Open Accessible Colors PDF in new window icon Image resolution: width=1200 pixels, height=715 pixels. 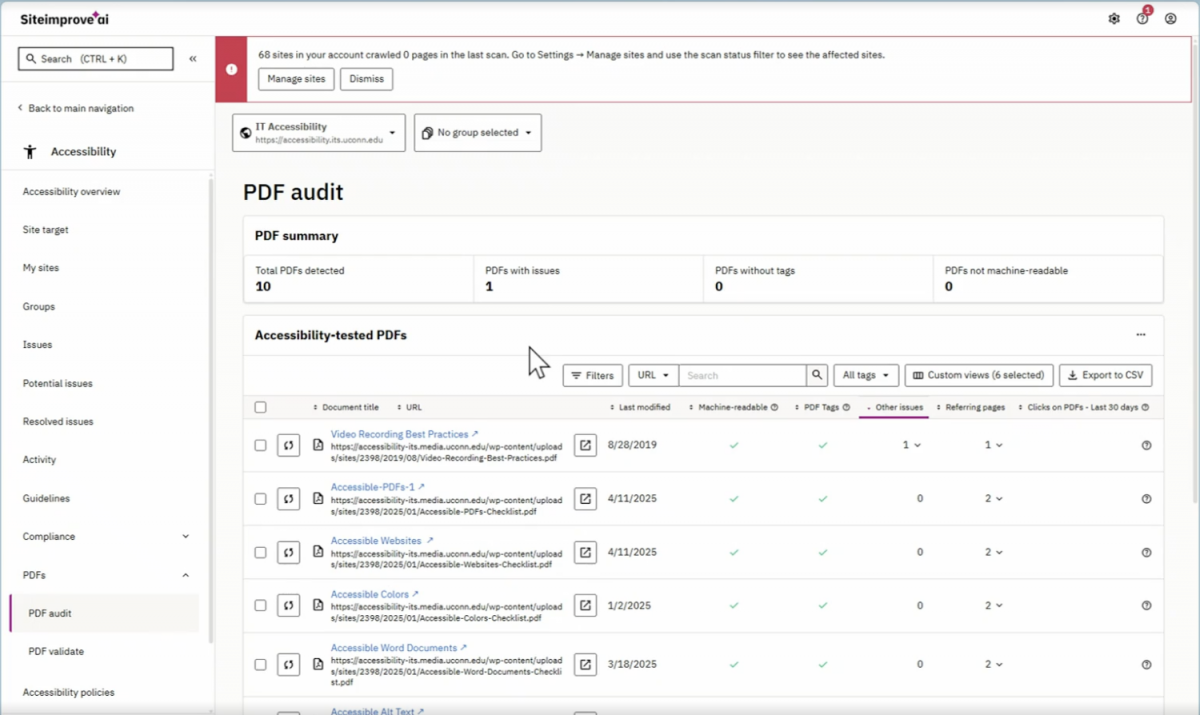tap(585, 605)
